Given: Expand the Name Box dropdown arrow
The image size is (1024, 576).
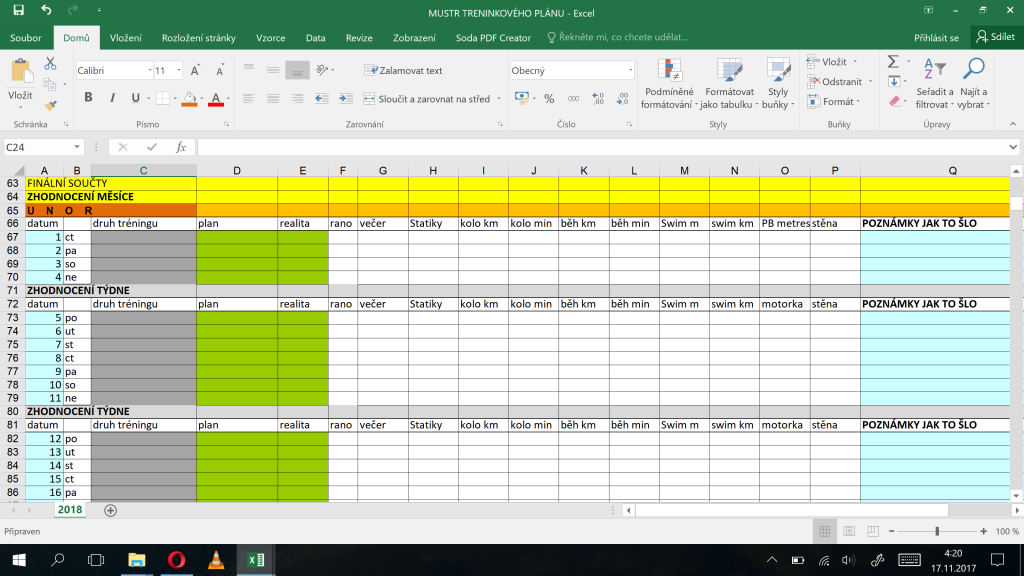Looking at the screenshot, I should tap(76, 148).
